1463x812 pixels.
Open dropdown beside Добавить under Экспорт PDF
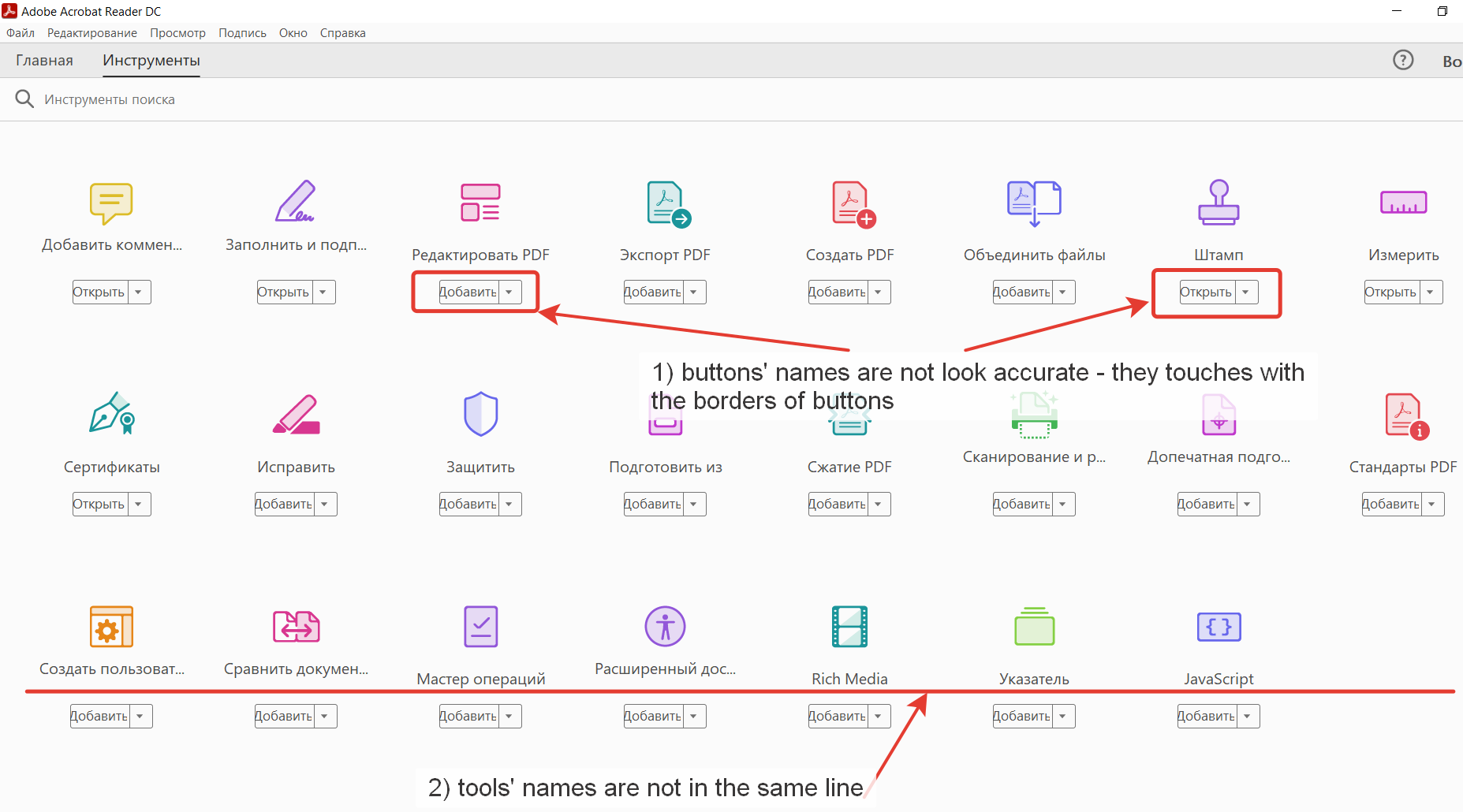tap(693, 292)
